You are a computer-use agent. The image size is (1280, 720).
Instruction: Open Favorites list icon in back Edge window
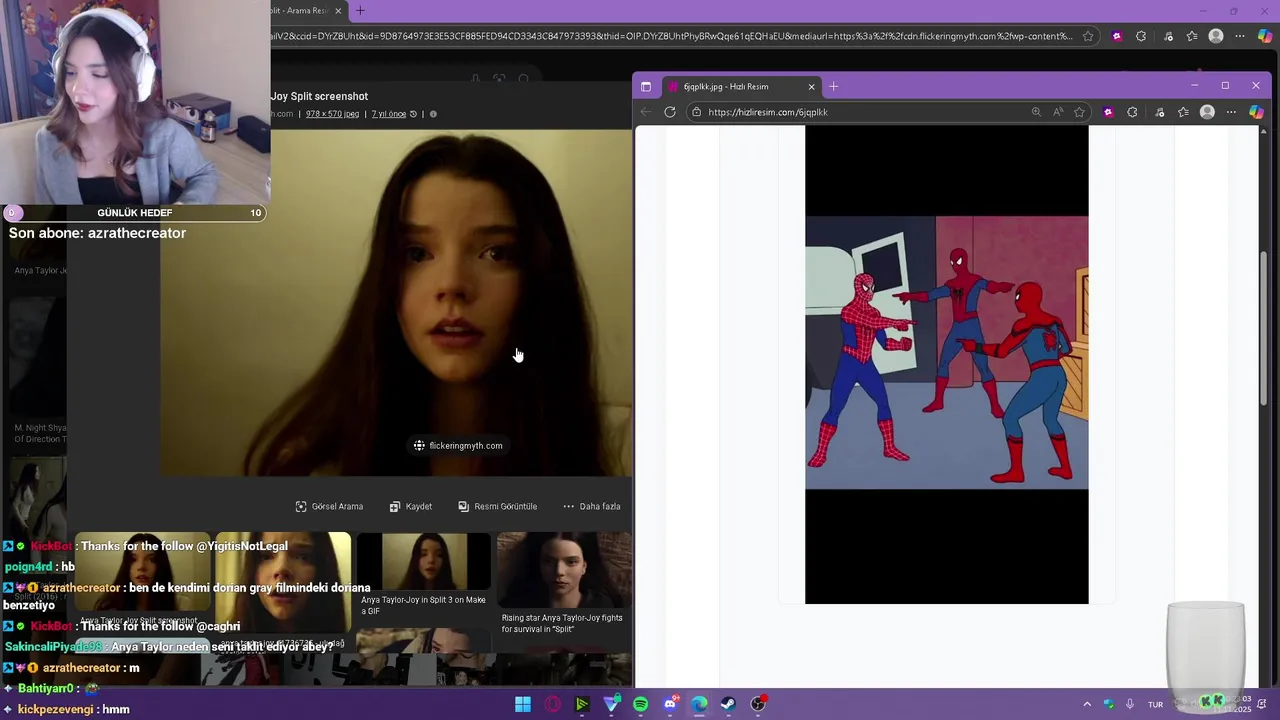1192,36
